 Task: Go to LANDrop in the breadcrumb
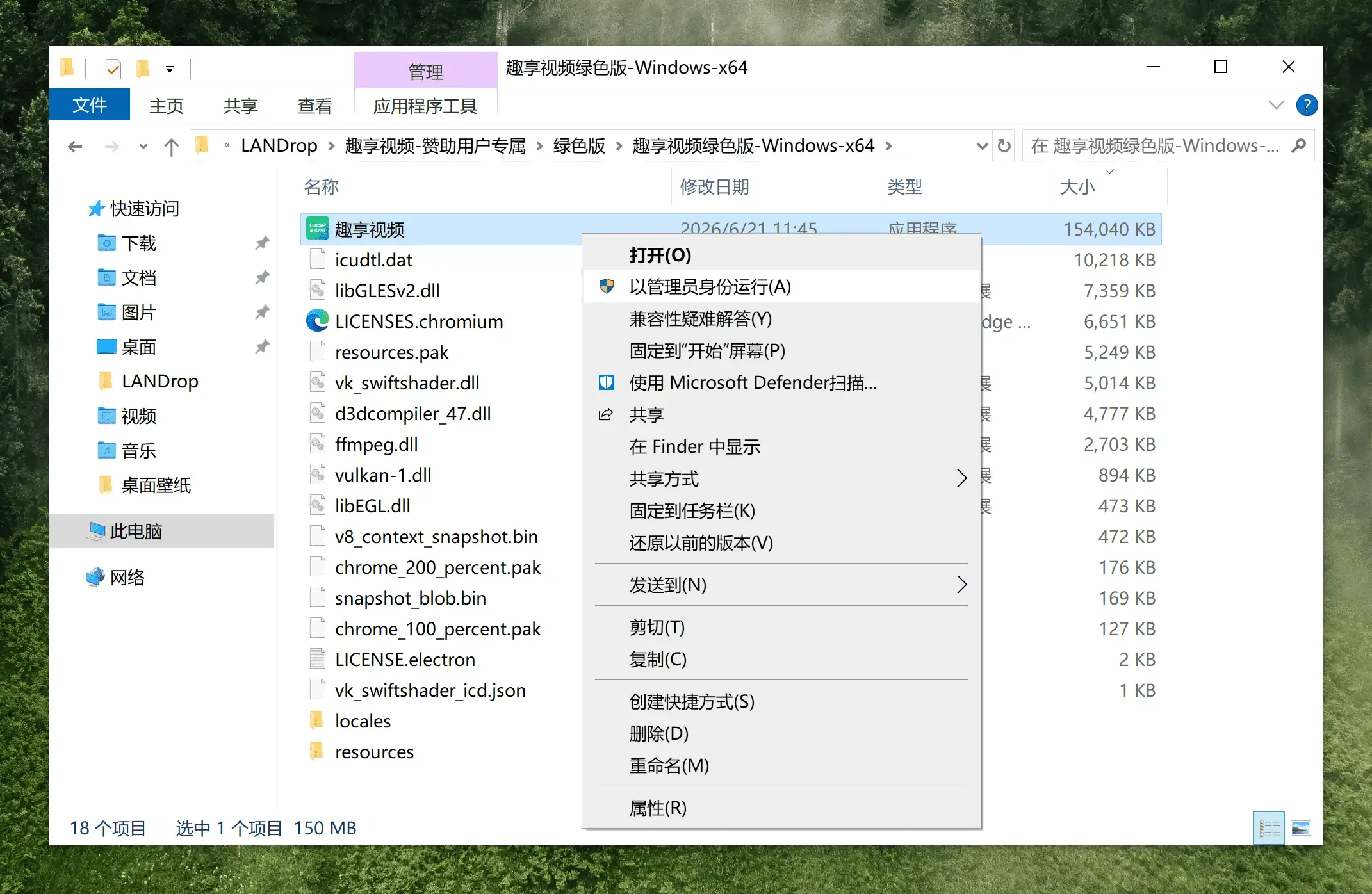279,146
